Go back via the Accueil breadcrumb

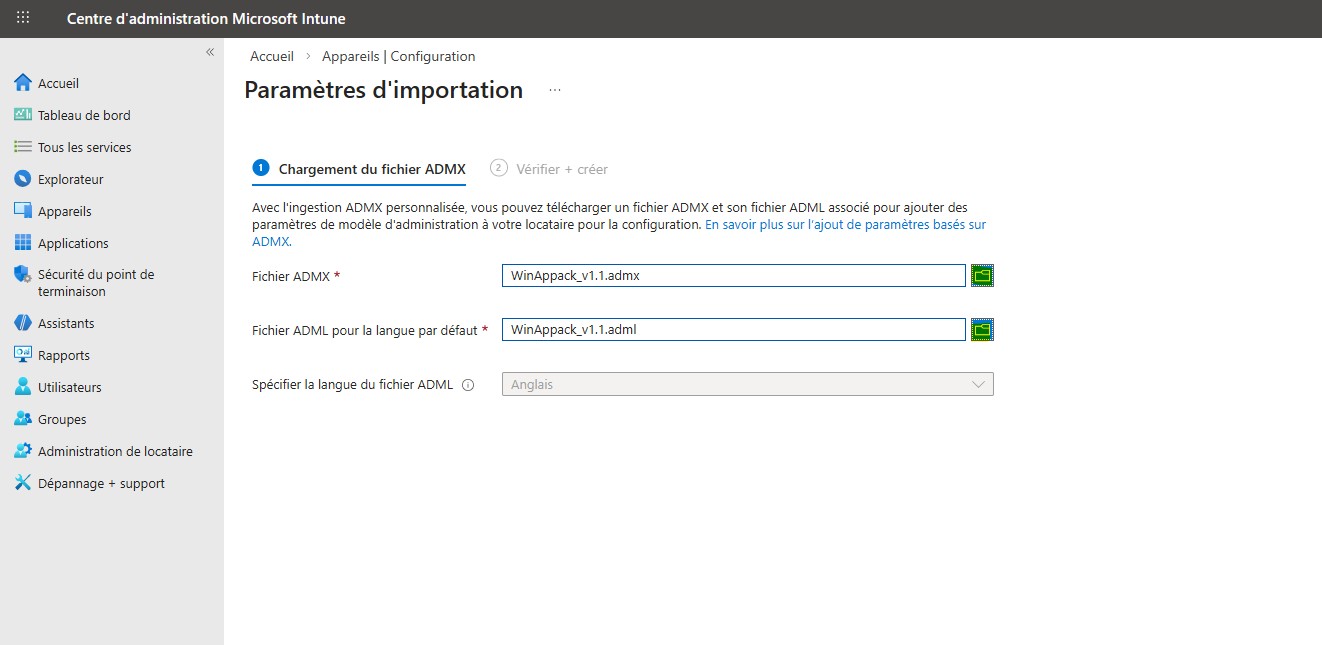(x=271, y=56)
